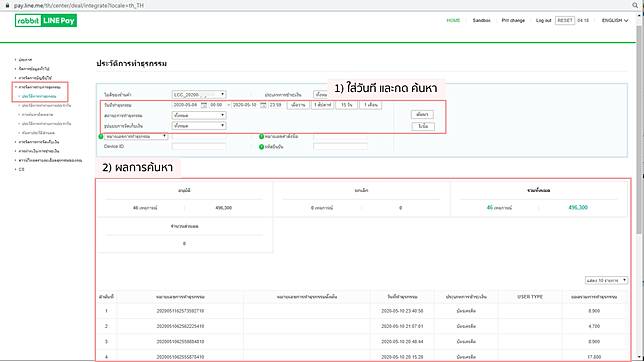644x362 pixels.
Task: Open the CS sidebar item
Action: click(21, 169)
